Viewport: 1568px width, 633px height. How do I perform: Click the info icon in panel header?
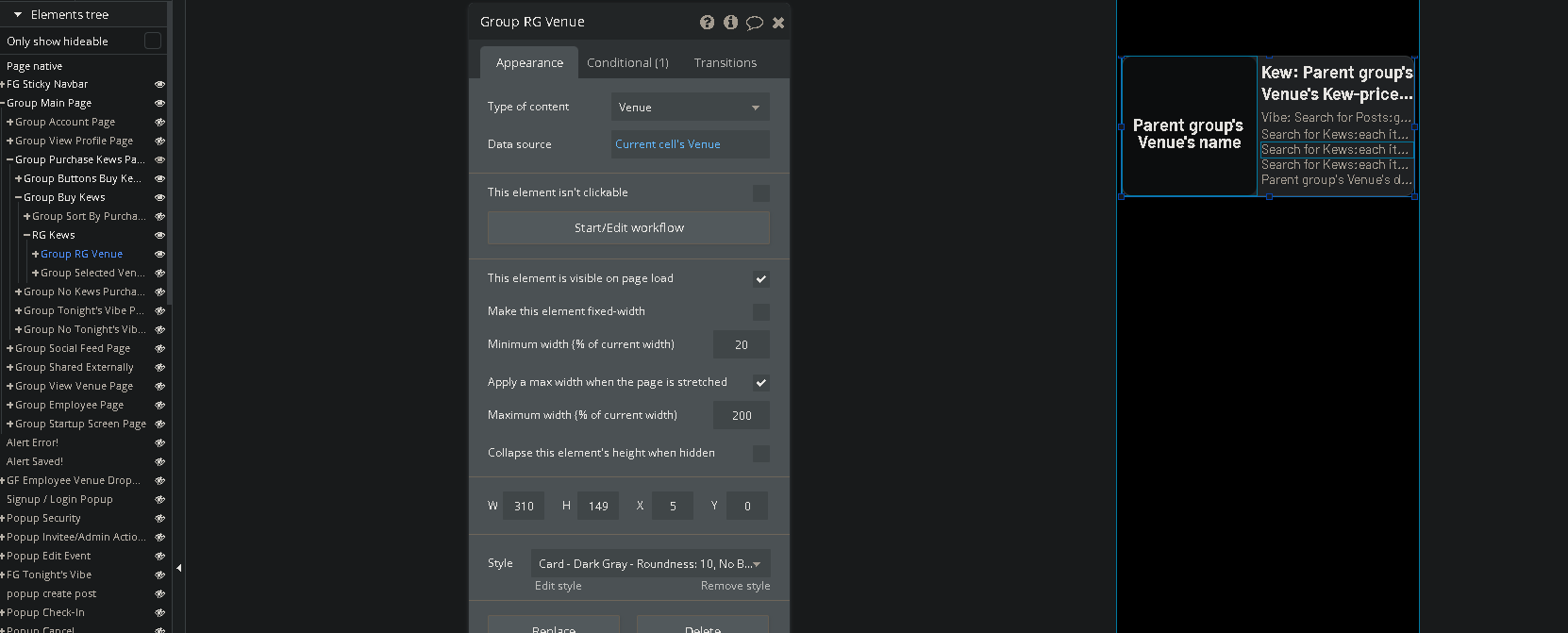[730, 23]
